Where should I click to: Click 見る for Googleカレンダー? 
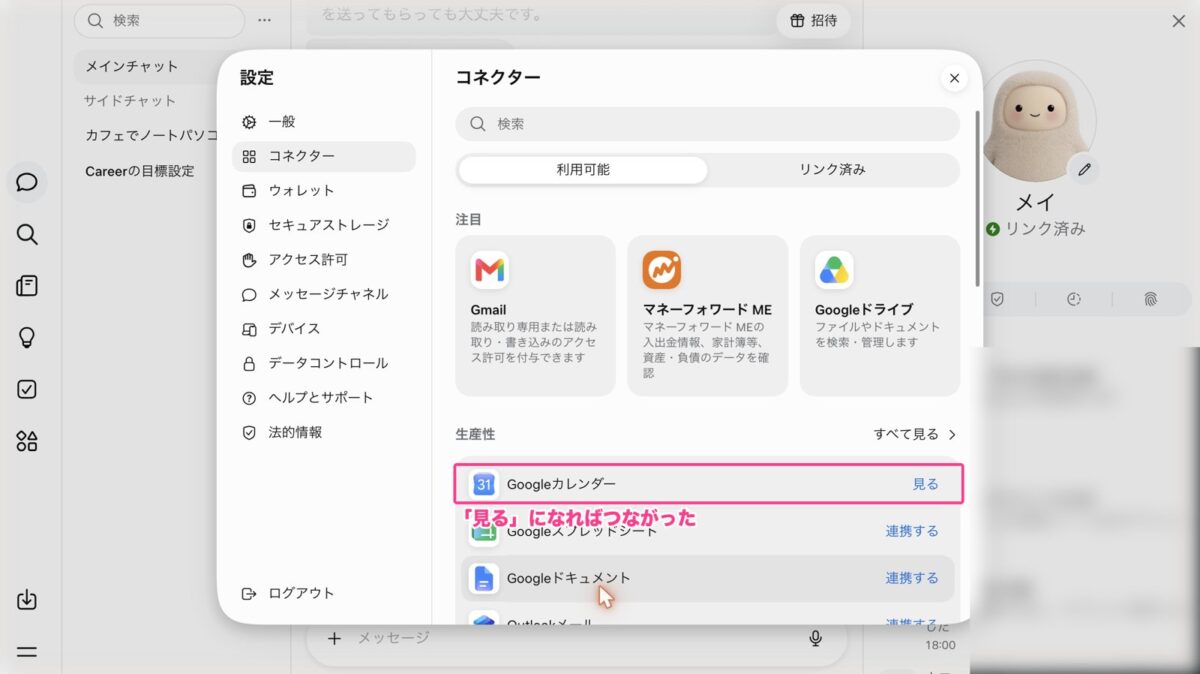tap(925, 484)
